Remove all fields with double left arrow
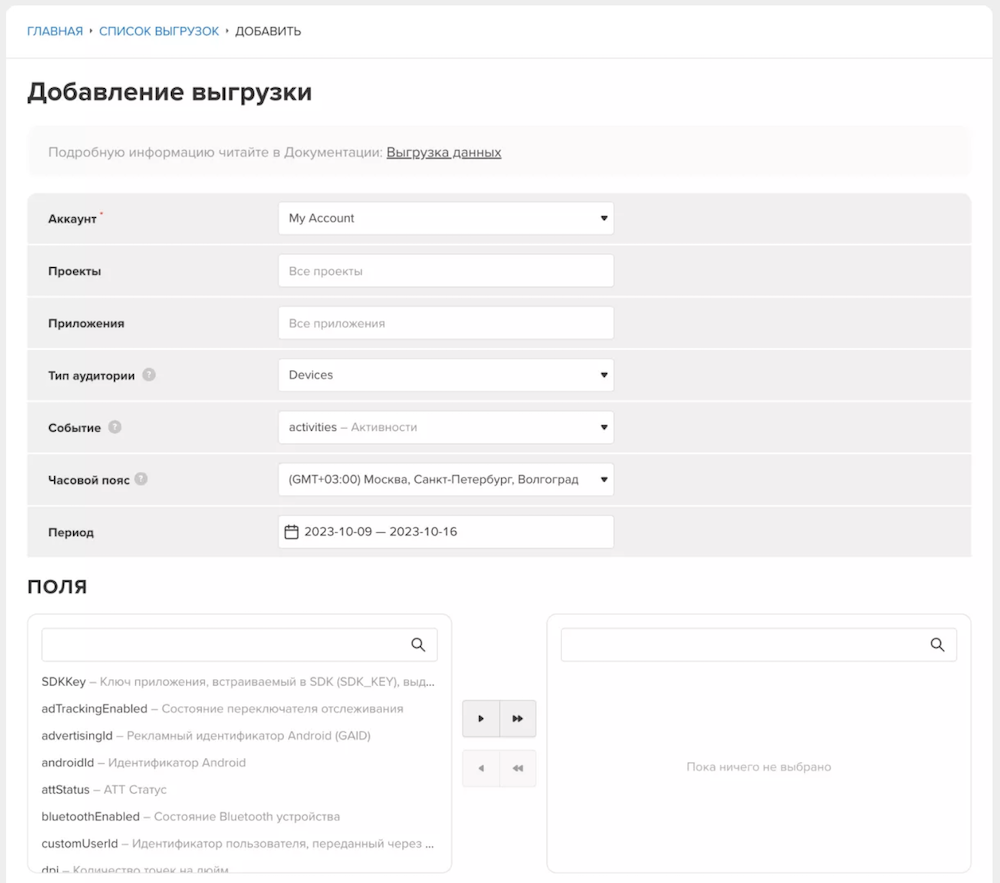 pos(518,768)
